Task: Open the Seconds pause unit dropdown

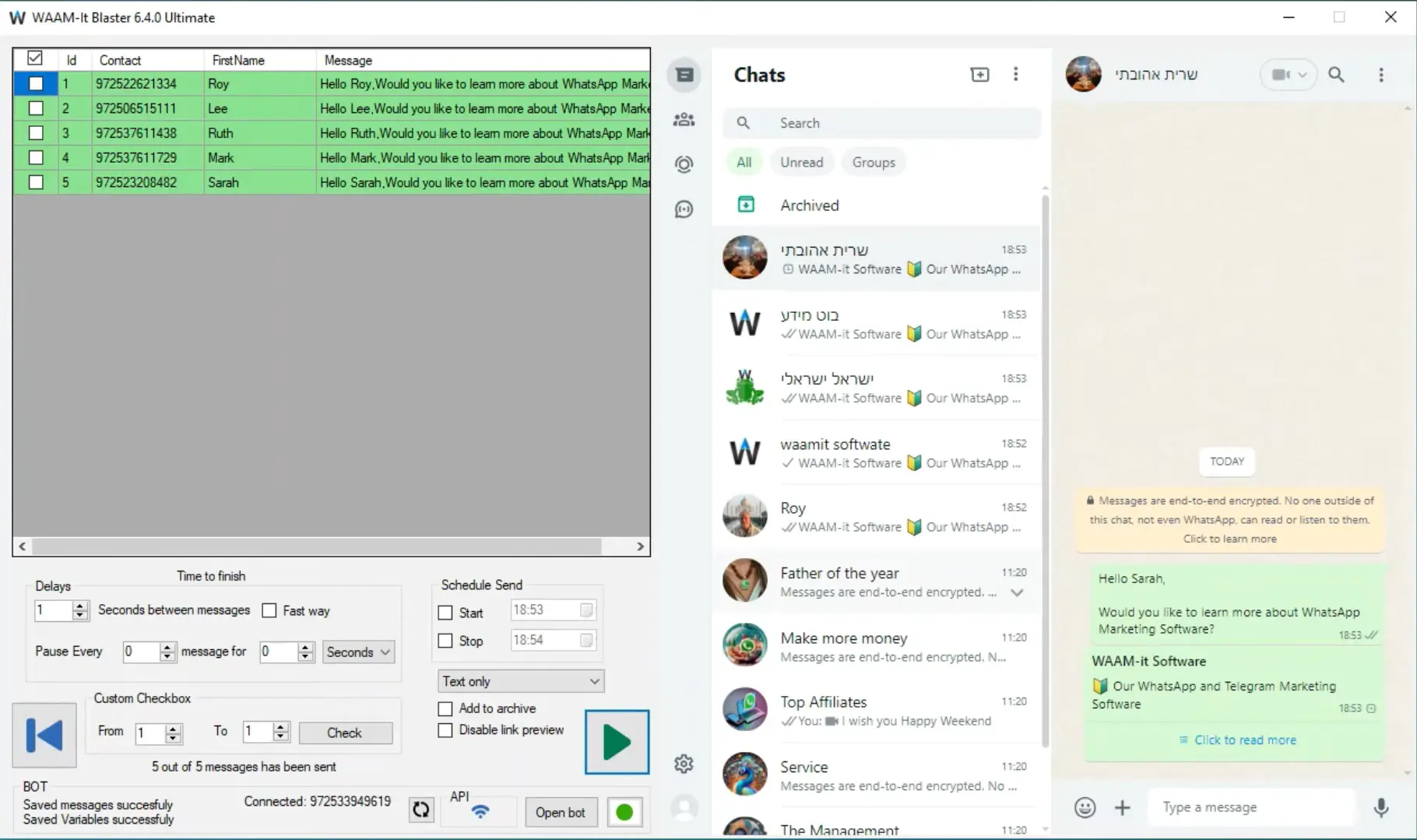Action: 357,652
